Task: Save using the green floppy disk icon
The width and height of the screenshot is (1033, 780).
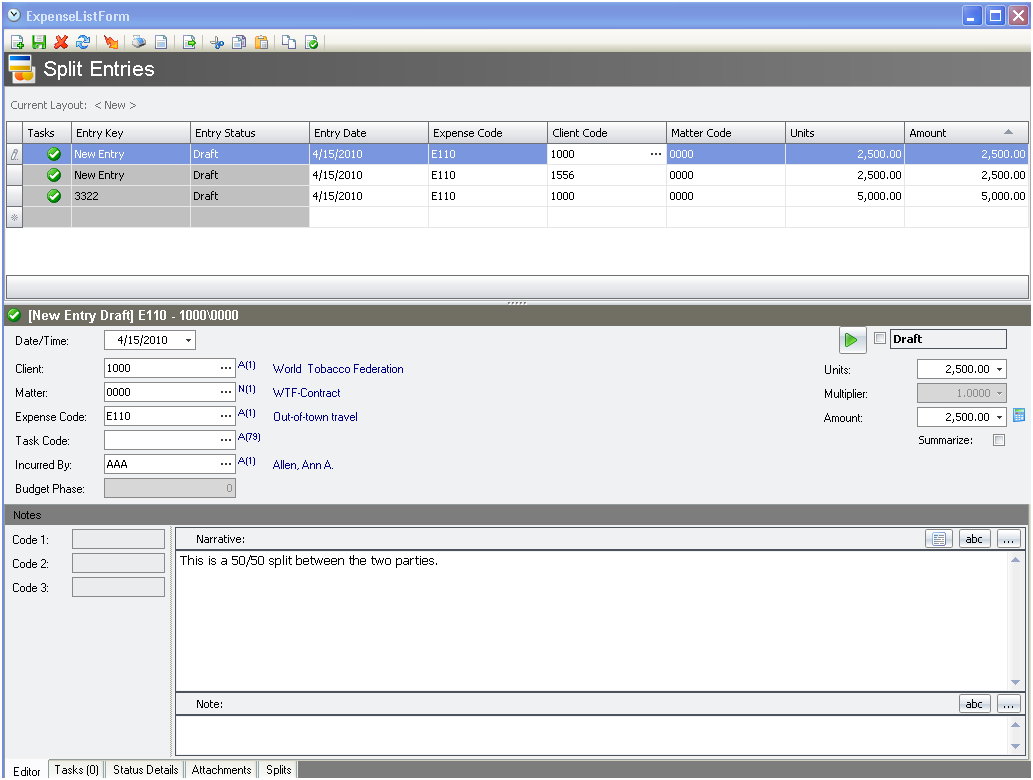Action: tap(39, 42)
